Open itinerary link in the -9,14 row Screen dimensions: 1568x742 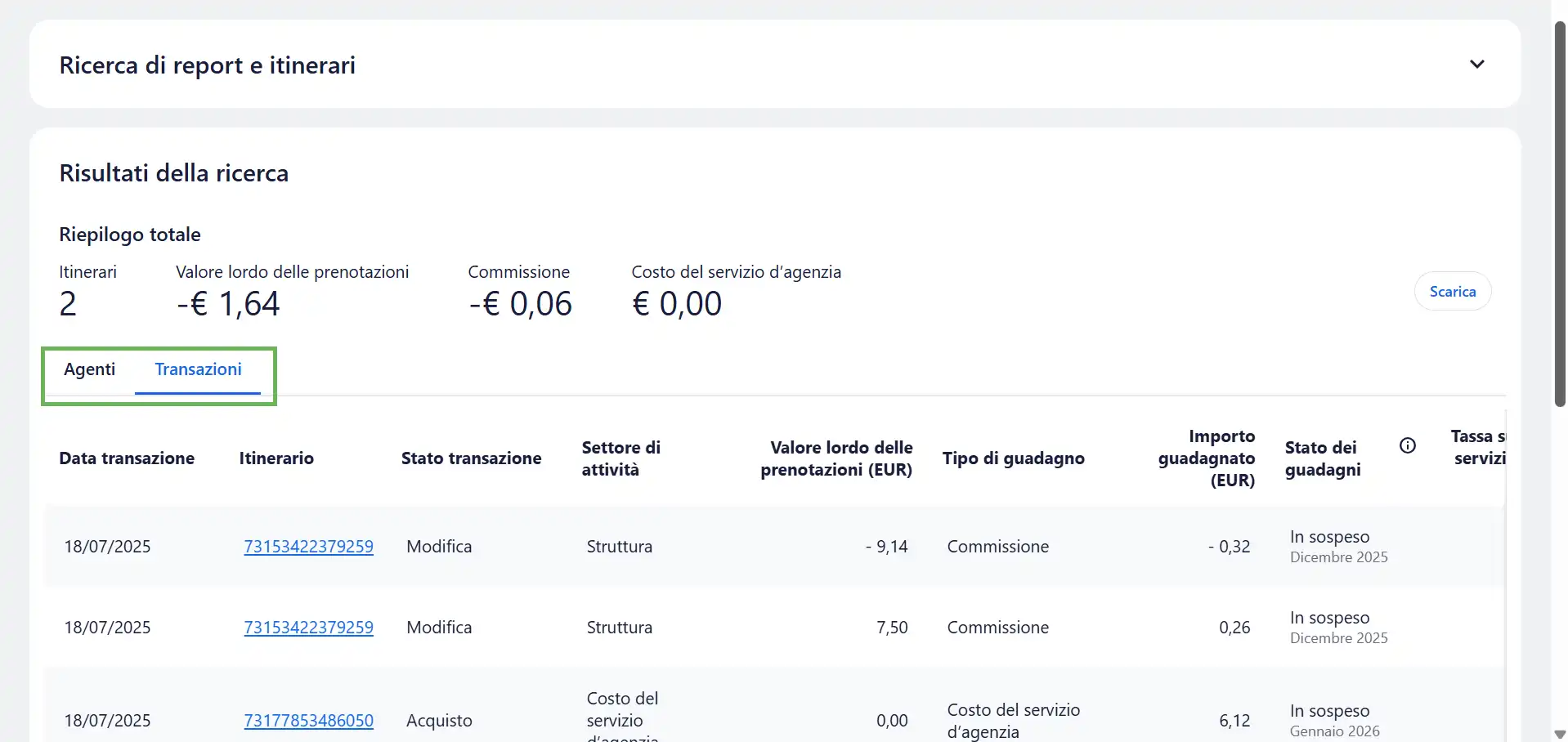[x=308, y=547]
